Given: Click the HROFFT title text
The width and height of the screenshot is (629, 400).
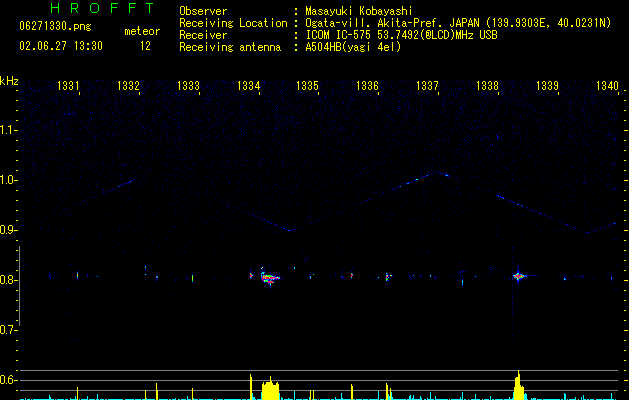Looking at the screenshot, I should [103, 8].
